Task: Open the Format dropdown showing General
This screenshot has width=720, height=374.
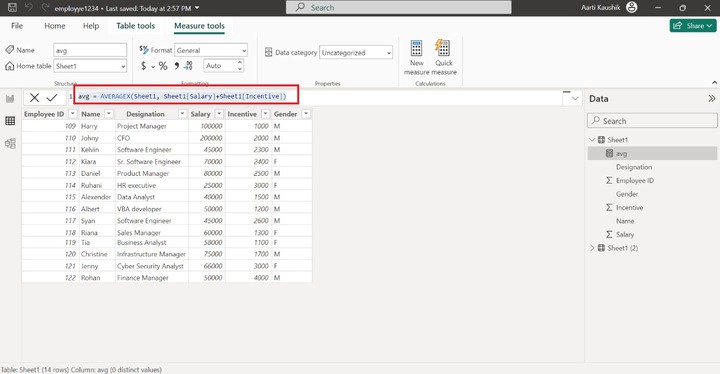Action: click(x=211, y=51)
